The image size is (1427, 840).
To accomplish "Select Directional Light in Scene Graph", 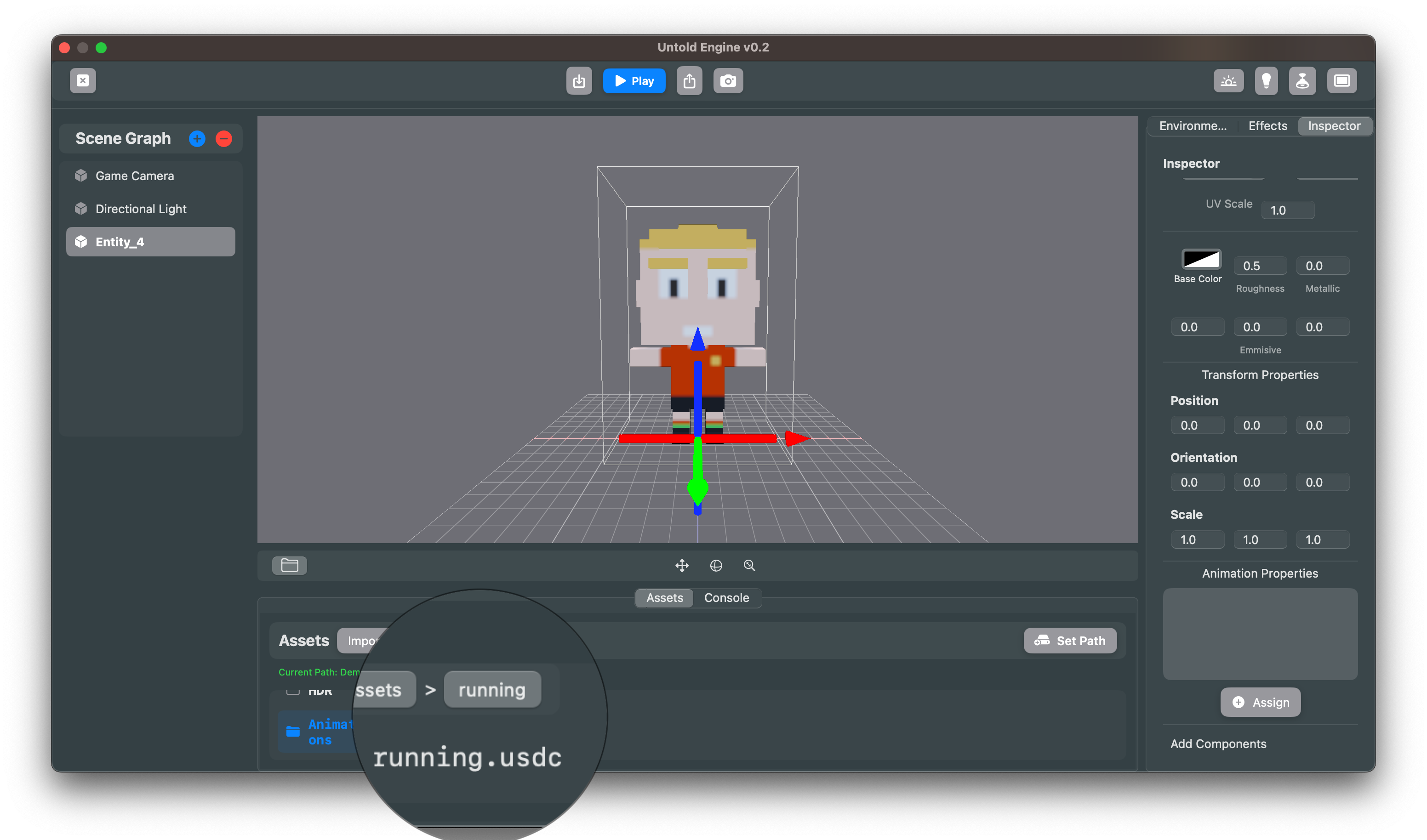I will [x=141, y=208].
